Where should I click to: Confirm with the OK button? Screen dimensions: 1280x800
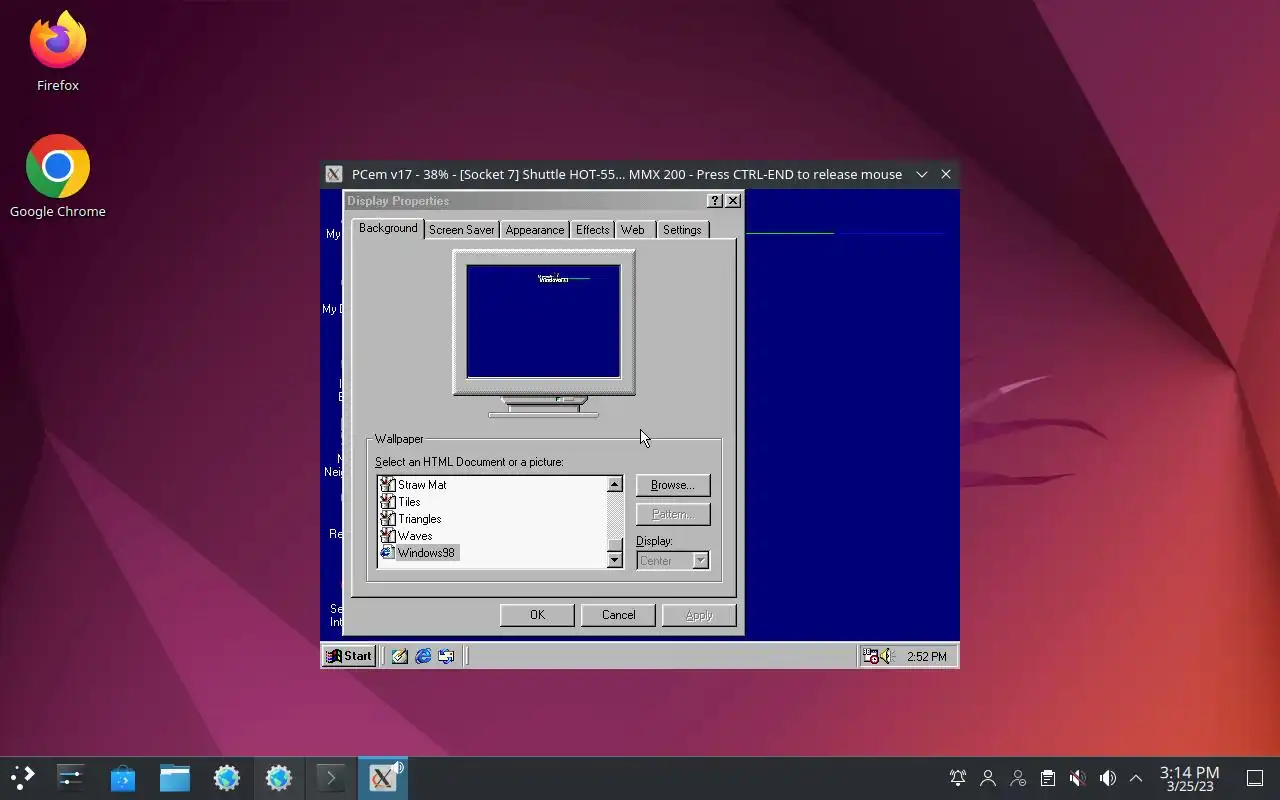pos(537,615)
